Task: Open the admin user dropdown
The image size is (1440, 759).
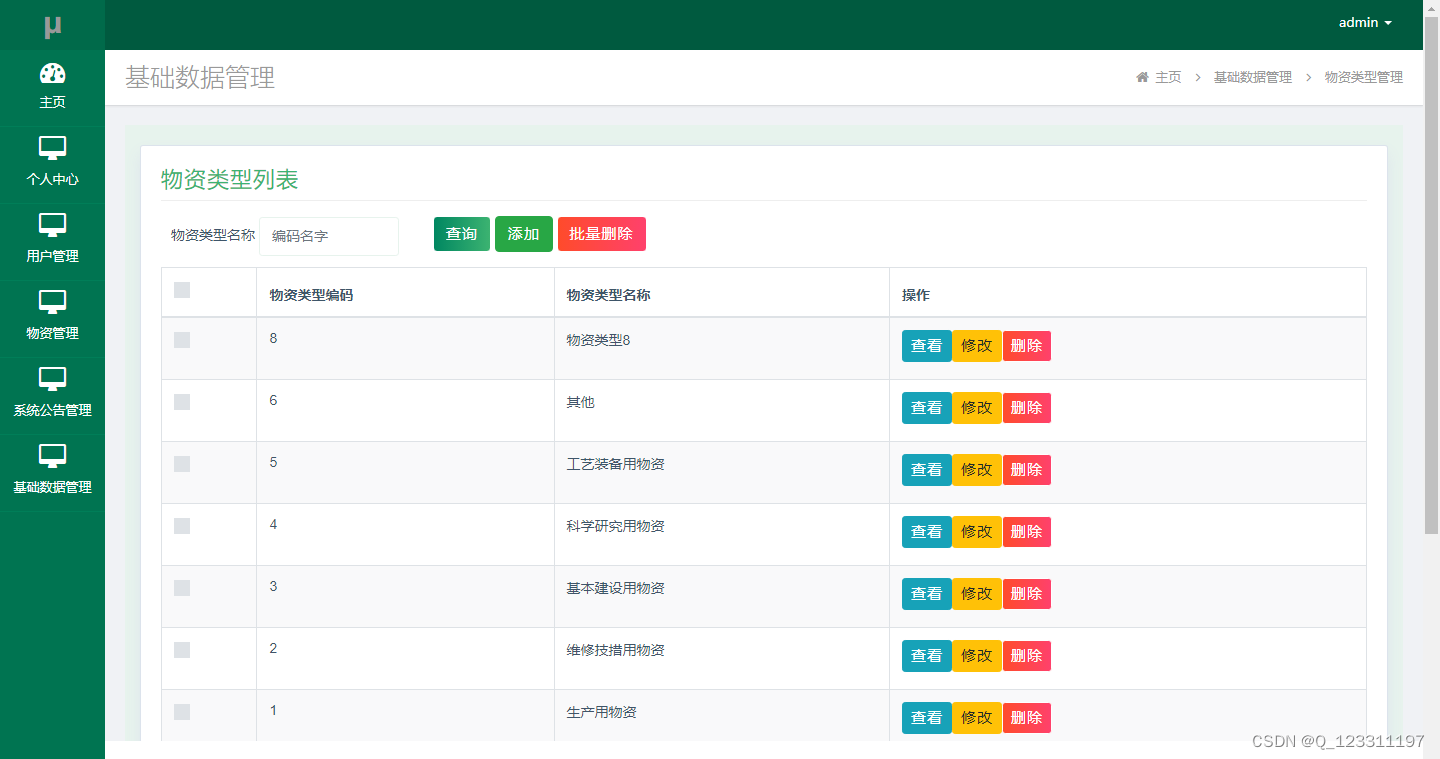Action: pos(1365,22)
